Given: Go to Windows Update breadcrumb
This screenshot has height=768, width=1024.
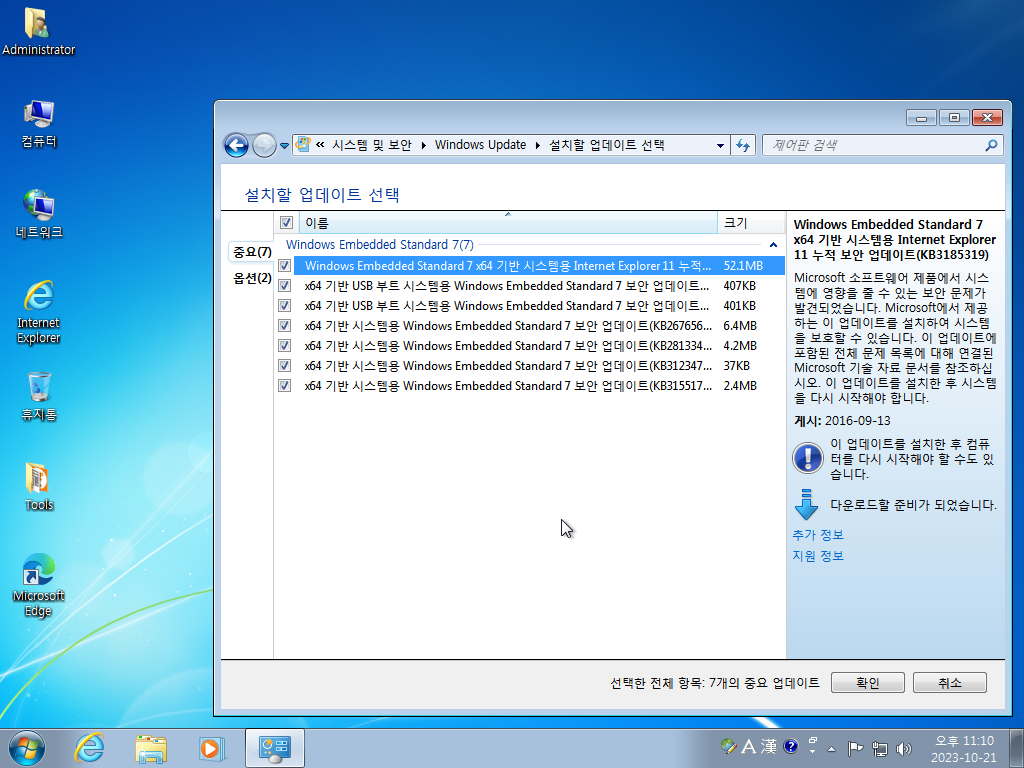Looking at the screenshot, I should 480,145.
